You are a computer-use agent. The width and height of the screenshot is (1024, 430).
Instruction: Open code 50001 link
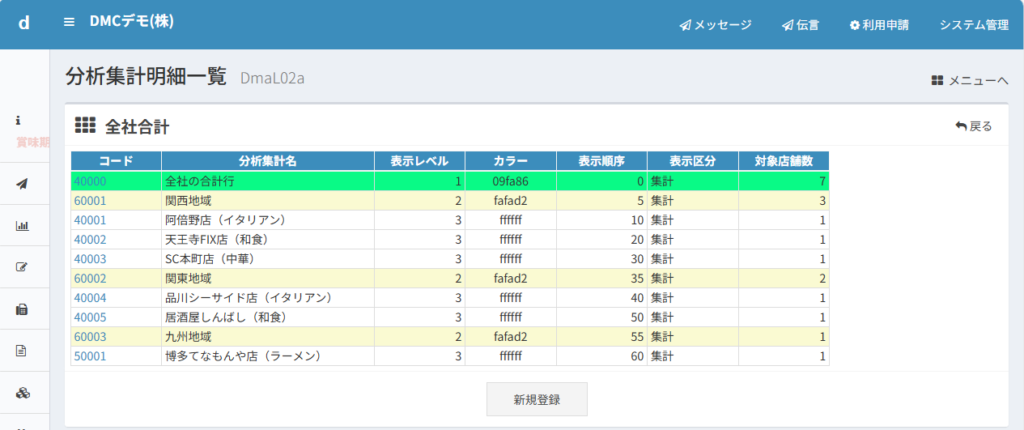coord(90,356)
